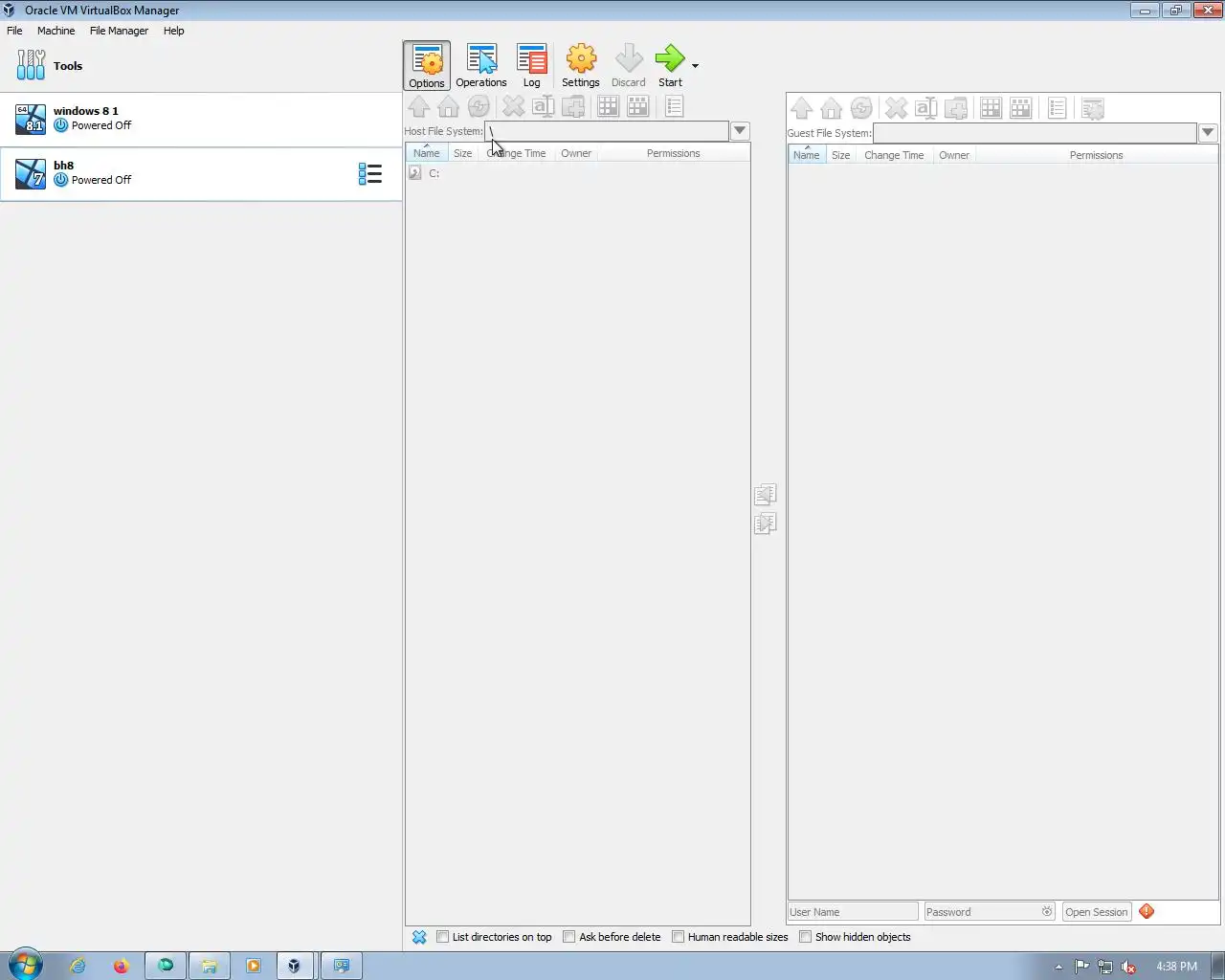Image resolution: width=1225 pixels, height=980 pixels.
Task: Go up one directory in guest panel
Action: 802,108
